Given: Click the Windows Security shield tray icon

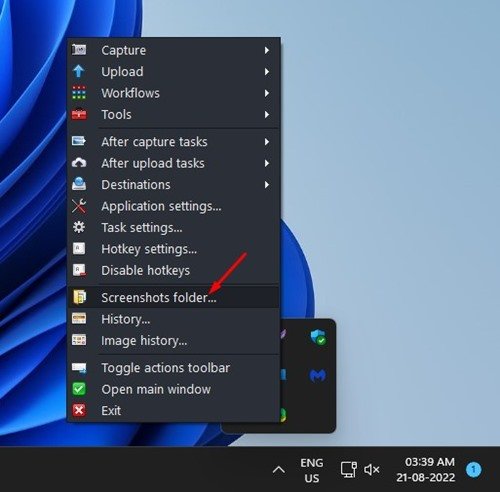Looking at the screenshot, I should [318, 337].
